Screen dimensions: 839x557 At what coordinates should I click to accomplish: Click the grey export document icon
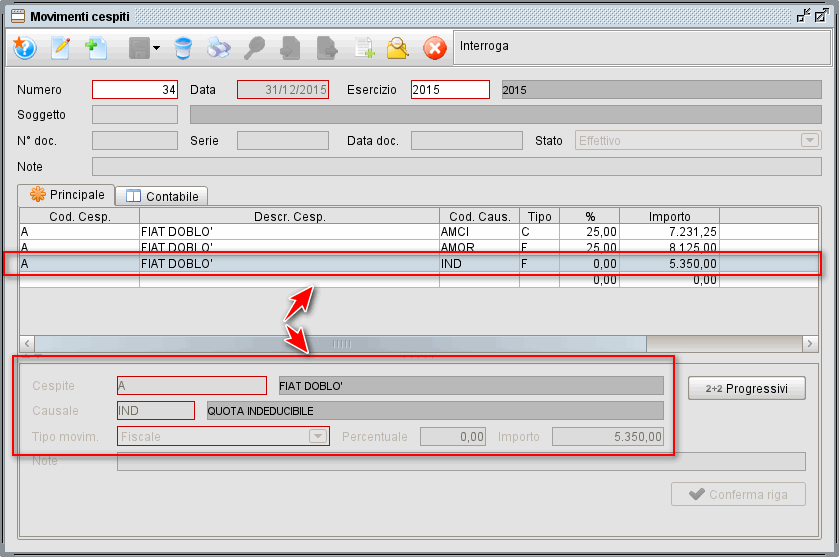[x=326, y=48]
